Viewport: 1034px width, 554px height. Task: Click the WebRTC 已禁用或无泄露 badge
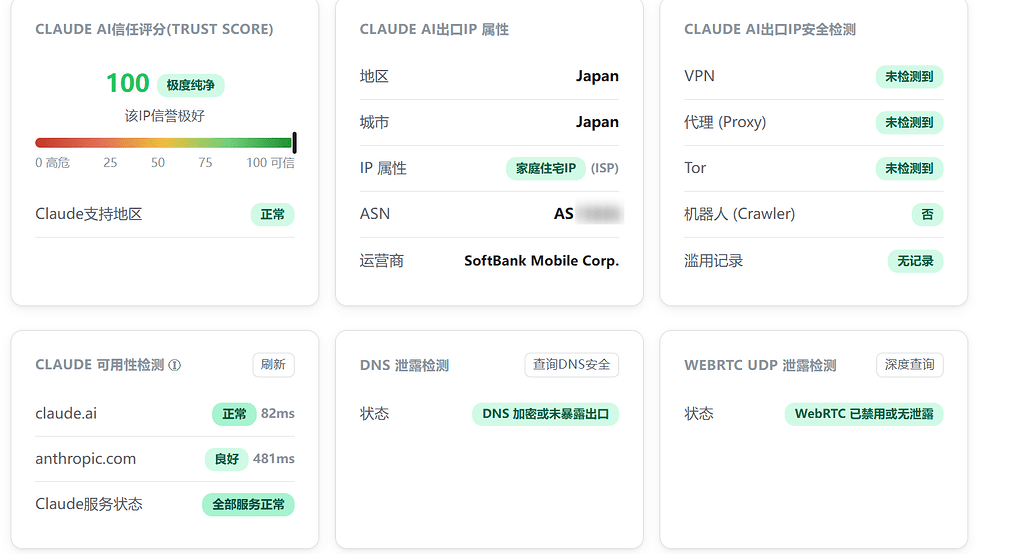[864, 414]
